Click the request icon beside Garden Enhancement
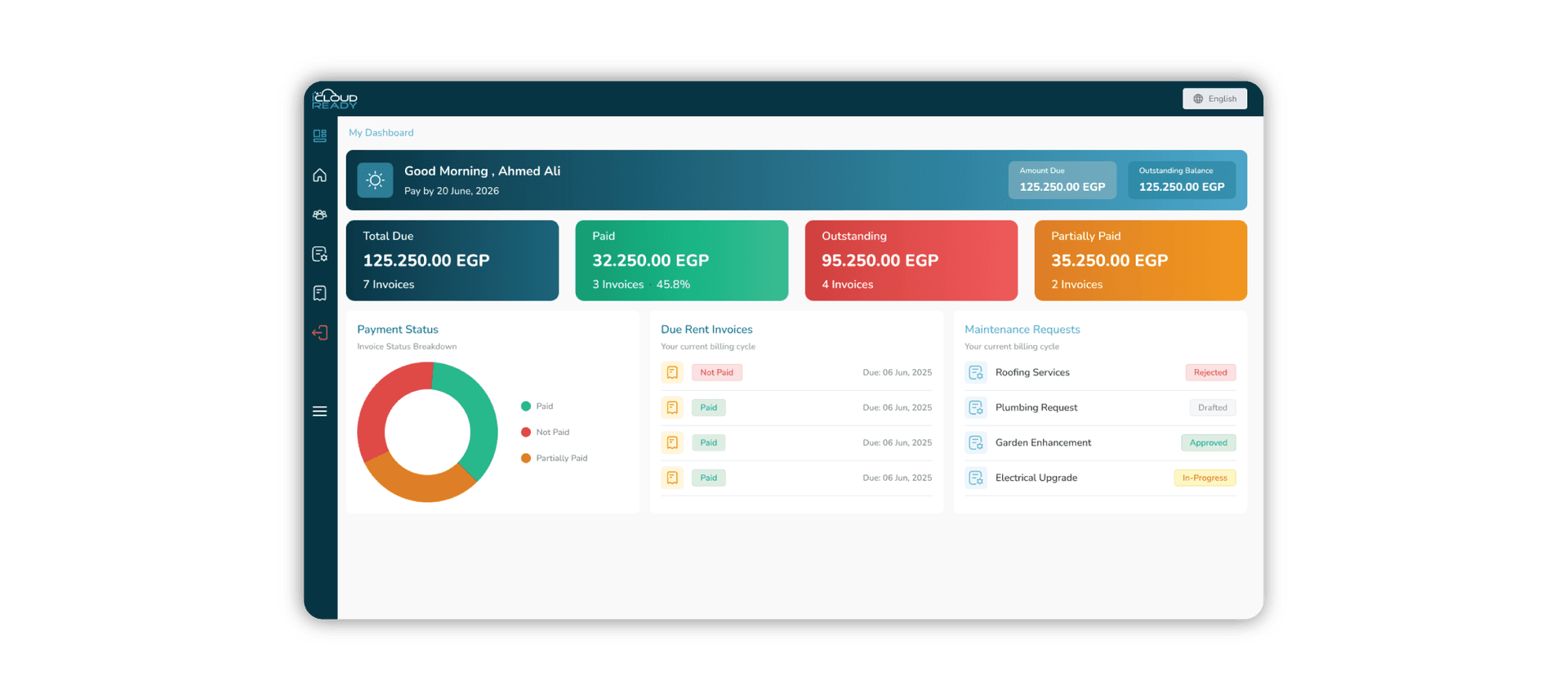This screenshot has height=689, width=1568. click(976, 442)
